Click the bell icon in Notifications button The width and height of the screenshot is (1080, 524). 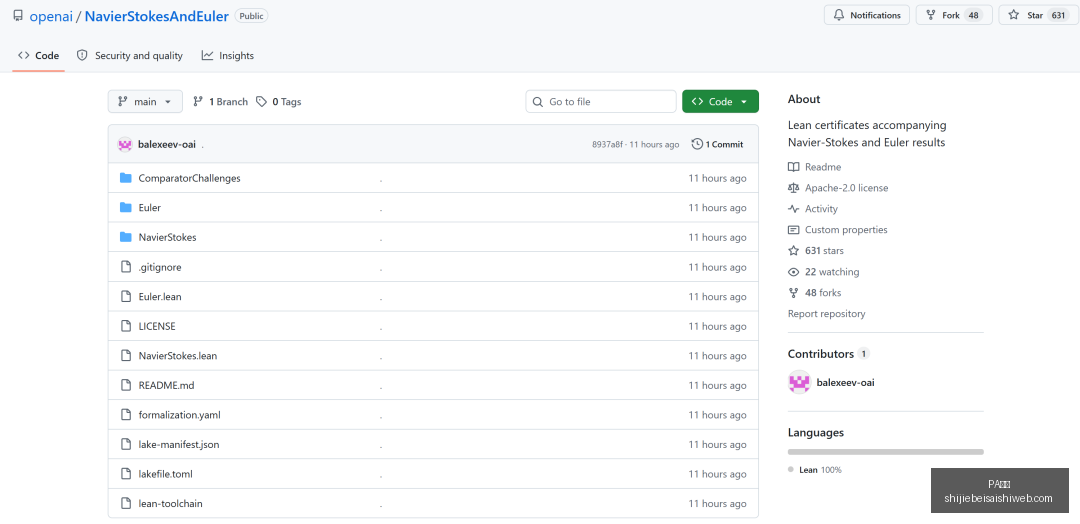[x=839, y=15]
